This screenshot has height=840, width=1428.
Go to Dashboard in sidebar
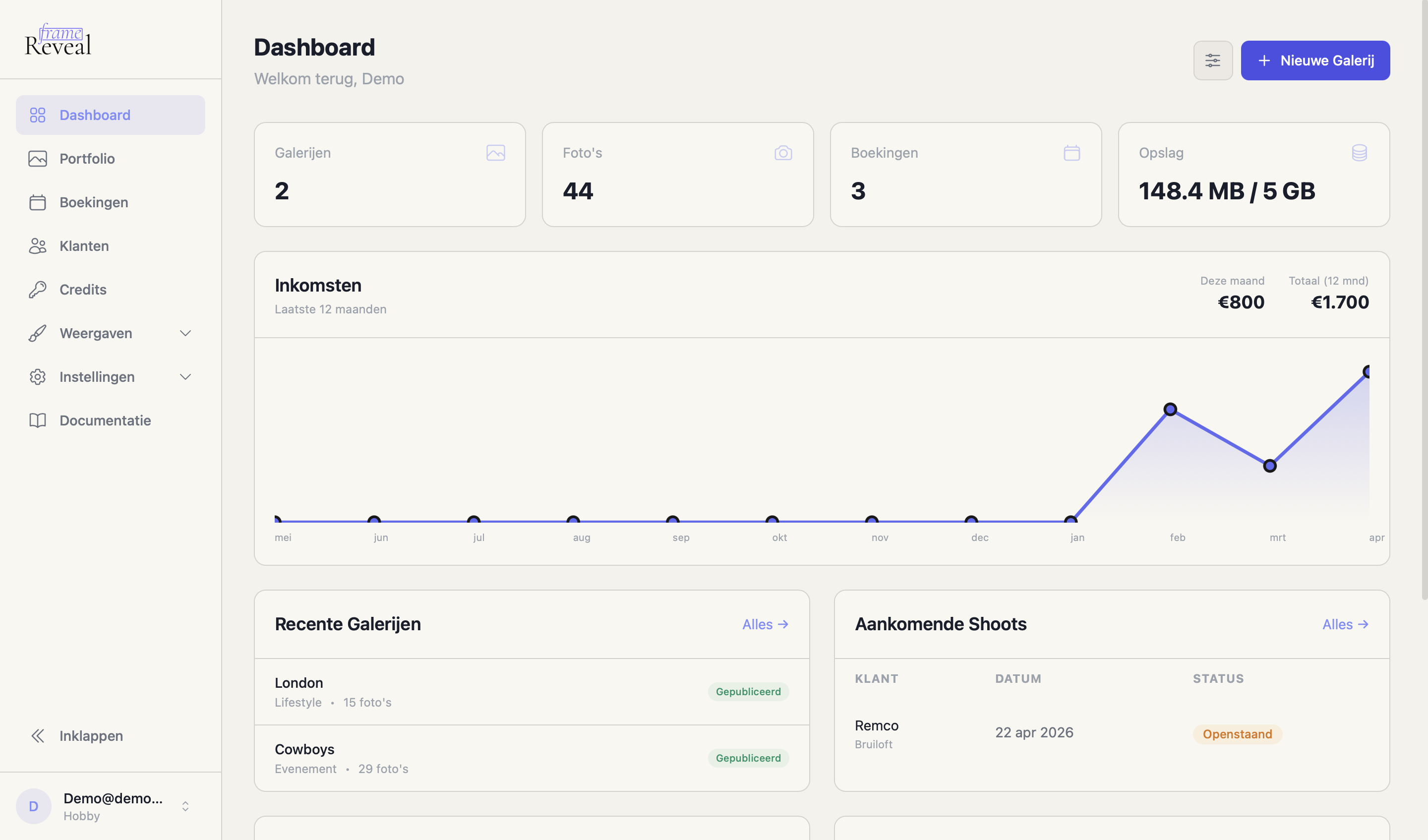click(x=111, y=115)
